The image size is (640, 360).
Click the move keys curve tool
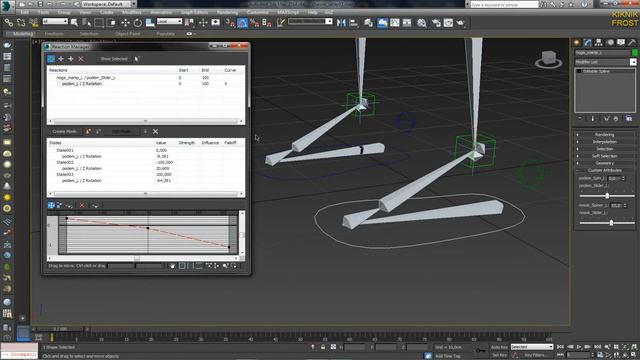click(x=51, y=205)
